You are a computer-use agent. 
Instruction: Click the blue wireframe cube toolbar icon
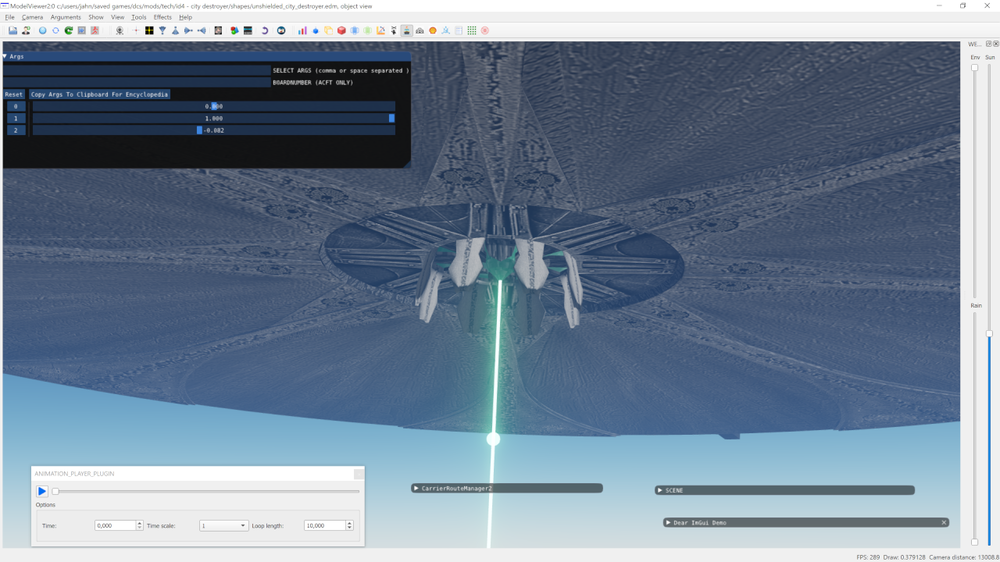355,31
